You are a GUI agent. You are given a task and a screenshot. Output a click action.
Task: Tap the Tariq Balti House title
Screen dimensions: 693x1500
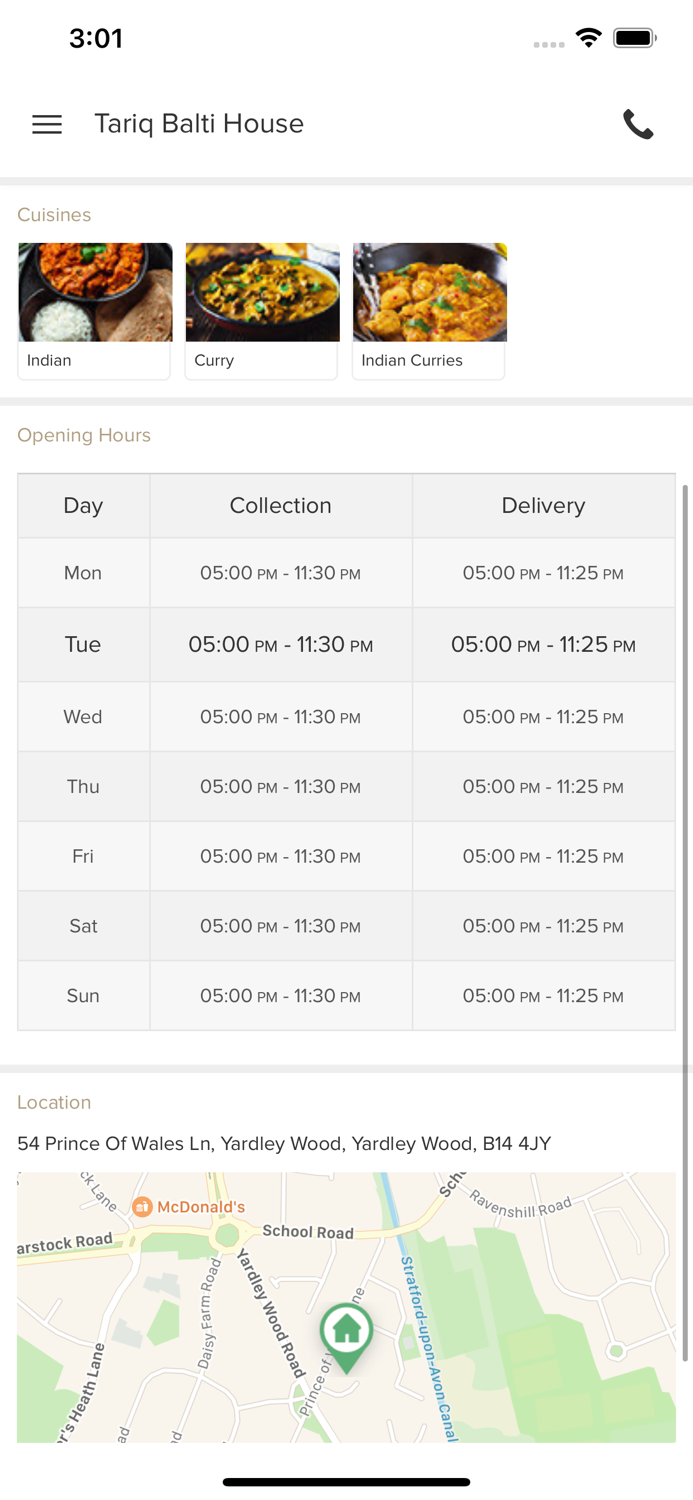pyautogui.click(x=199, y=124)
